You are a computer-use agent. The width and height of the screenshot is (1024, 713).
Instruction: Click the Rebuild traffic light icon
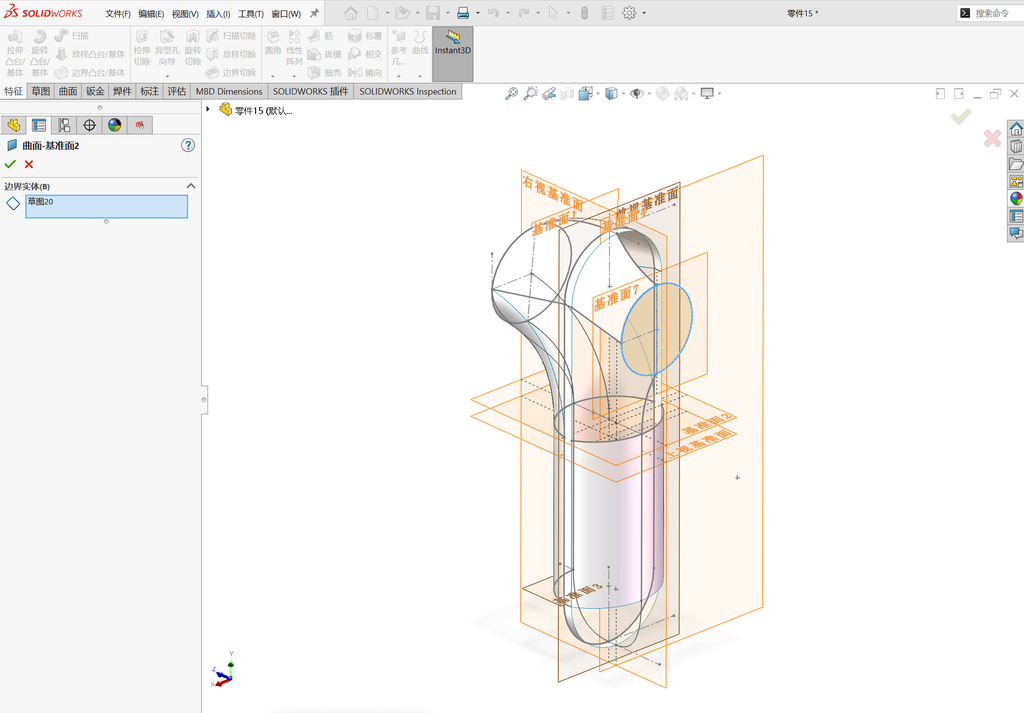pos(584,13)
